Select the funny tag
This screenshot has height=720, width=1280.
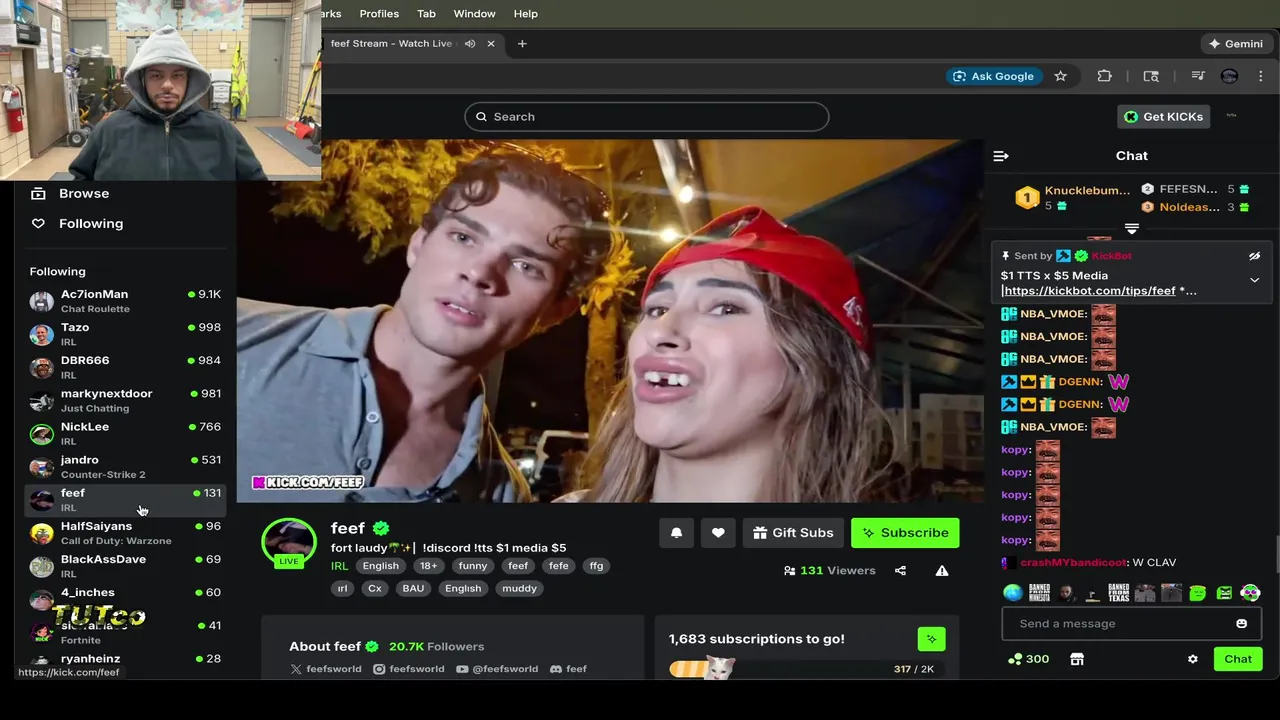click(x=473, y=566)
